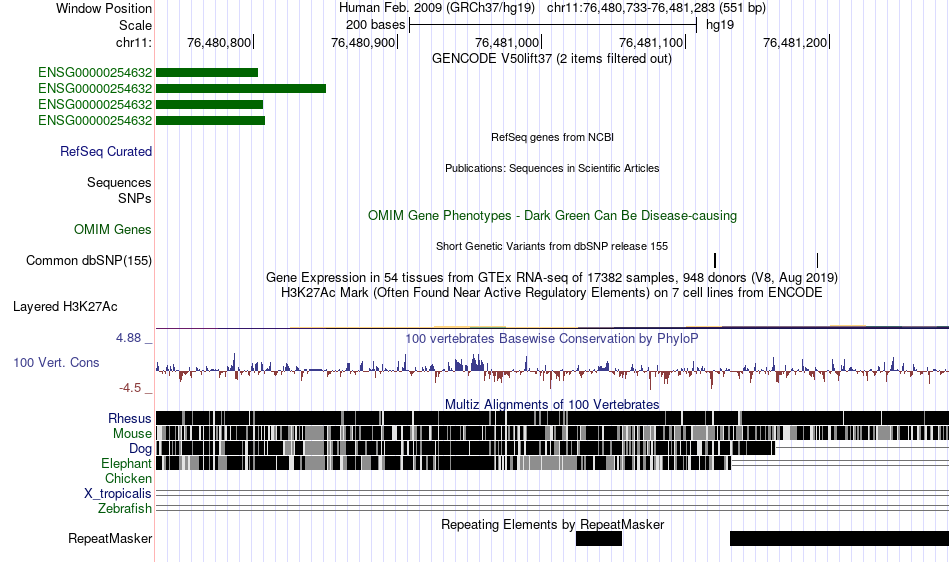Click the 76,481,000 ruler coordinate
This screenshot has height=562, width=950.
coord(507,42)
